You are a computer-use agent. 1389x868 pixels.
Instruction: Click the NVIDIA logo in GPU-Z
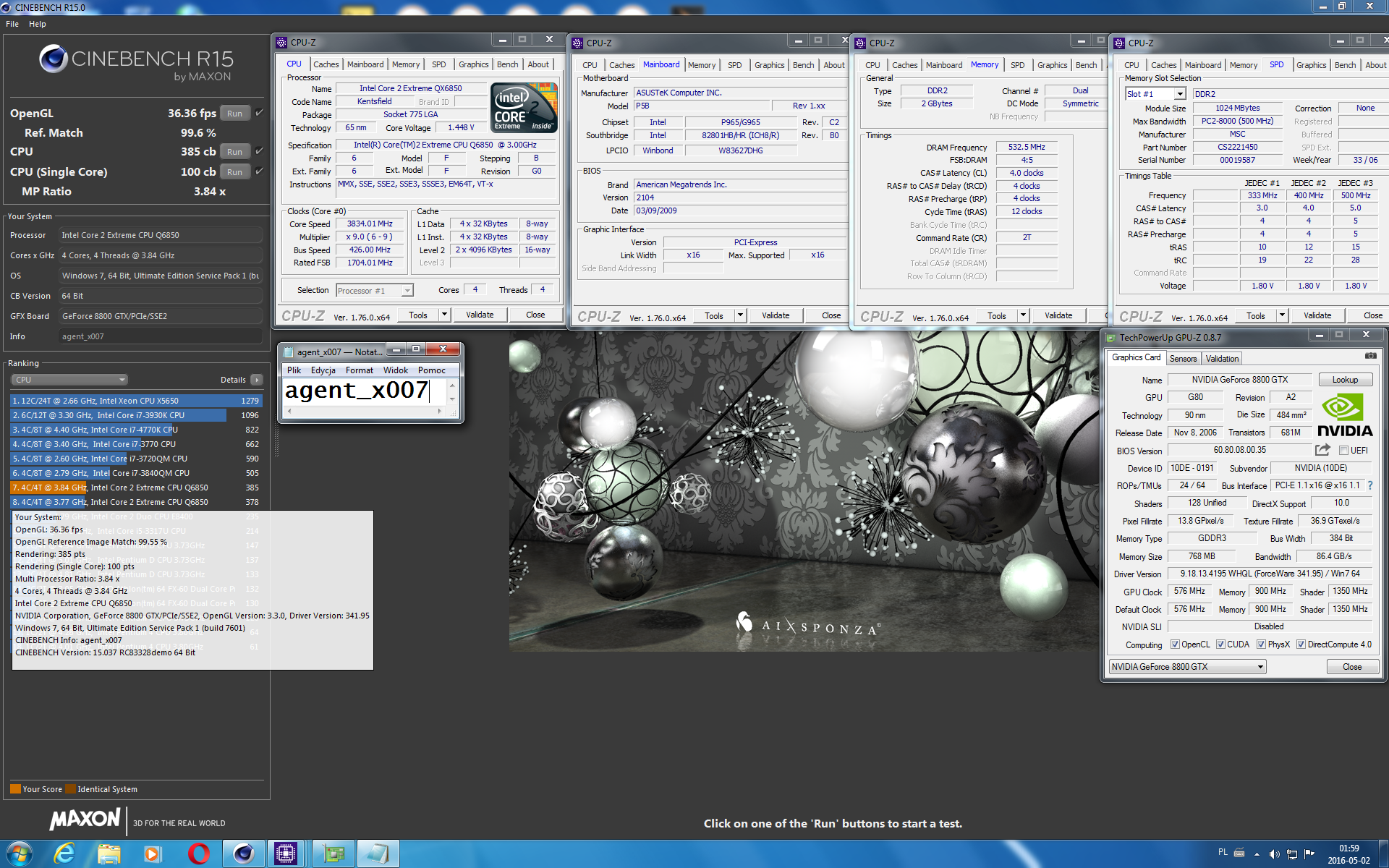tap(1345, 415)
